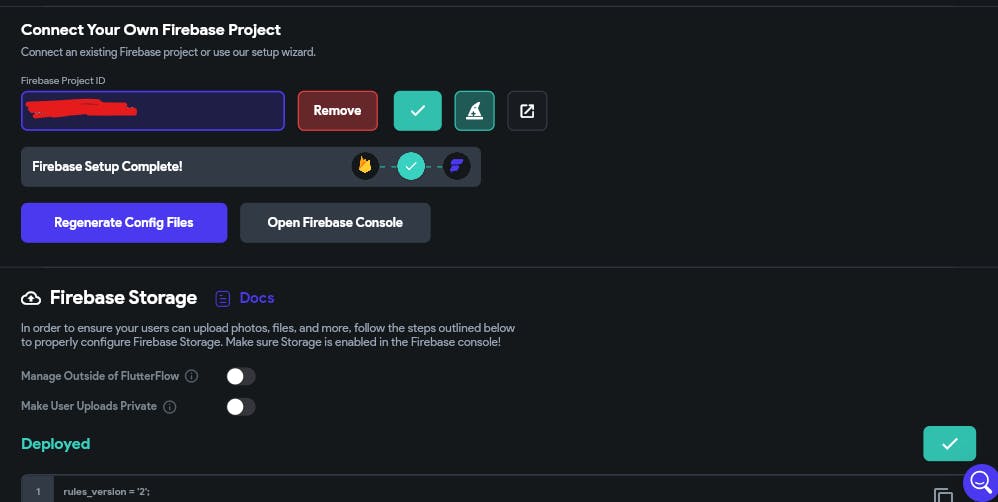The image size is (998, 502).
Task: Copy the storage rules code
Action: [x=943, y=496]
